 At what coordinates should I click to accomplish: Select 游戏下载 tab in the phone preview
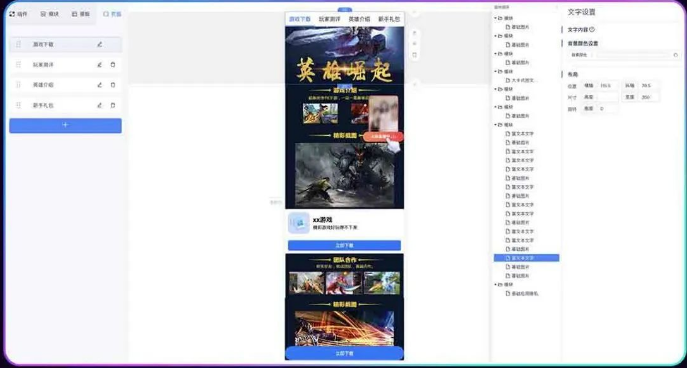[300, 19]
